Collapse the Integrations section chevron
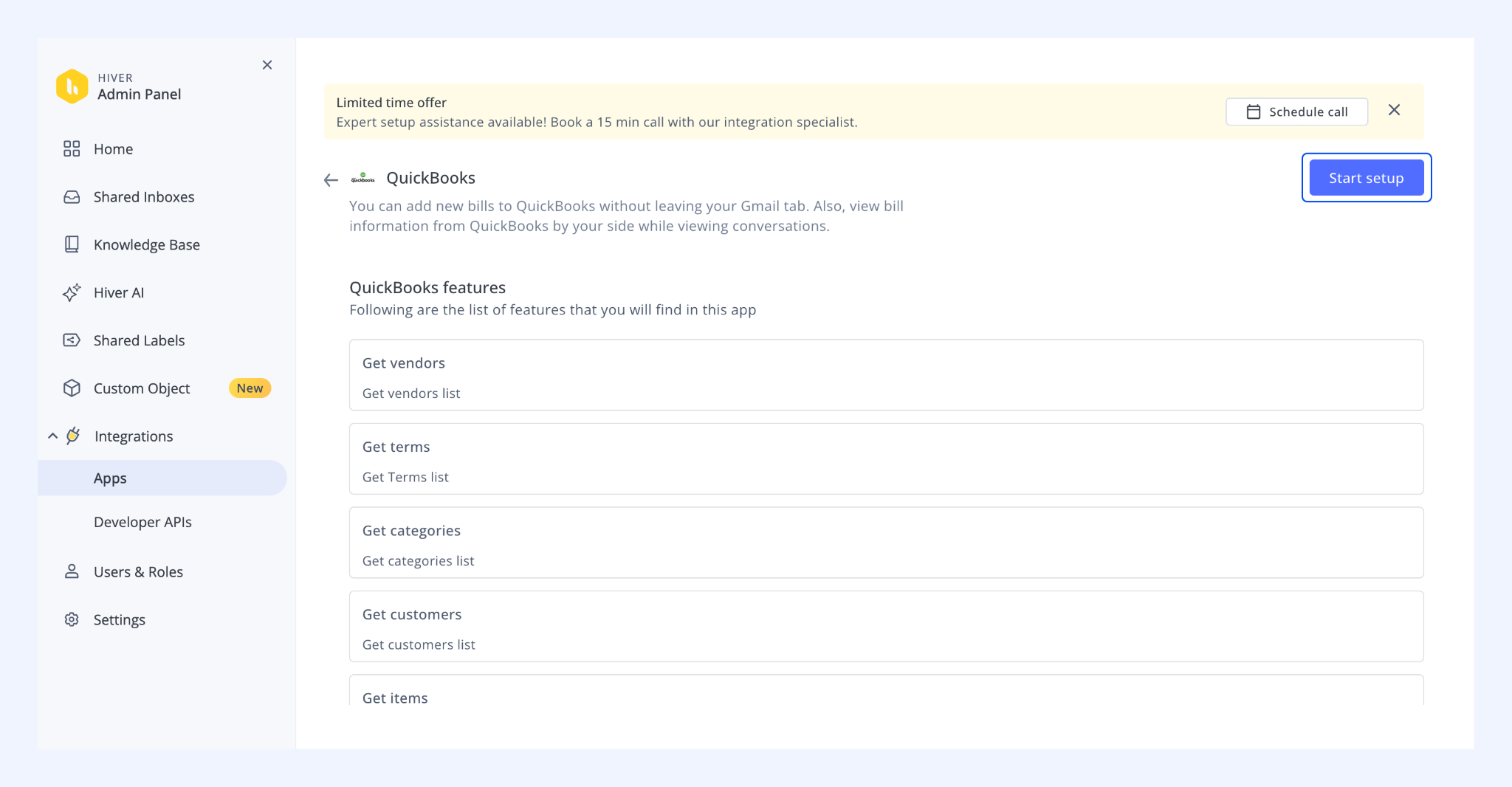 point(52,436)
